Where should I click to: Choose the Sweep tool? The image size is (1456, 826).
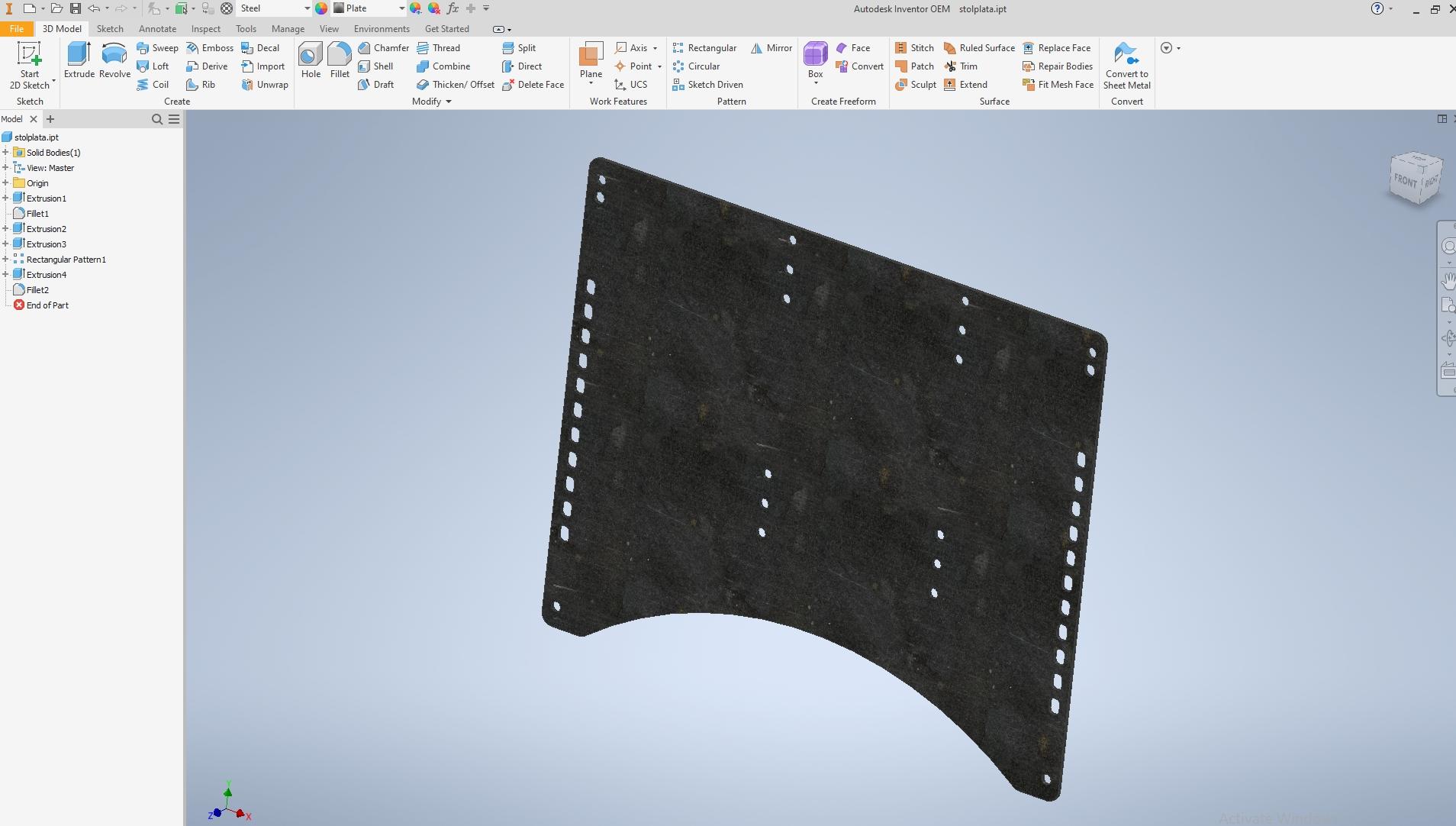[157, 47]
